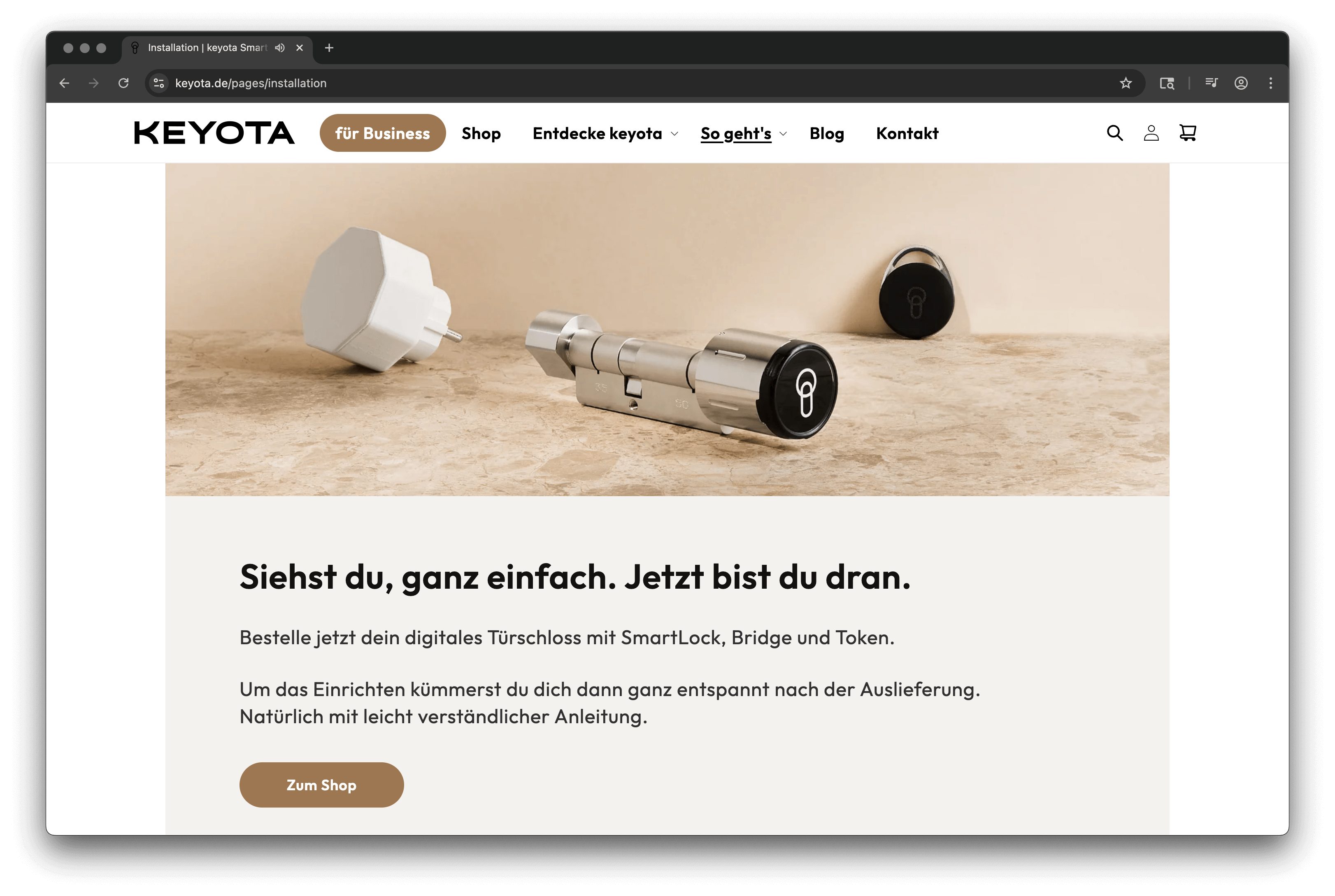Click the browser reload icon

[x=123, y=84]
